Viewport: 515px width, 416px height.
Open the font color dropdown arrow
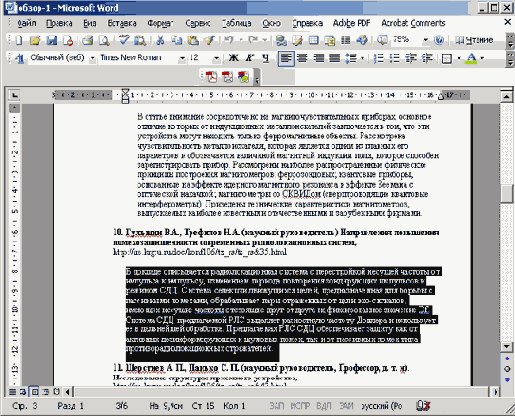pyautogui.click(x=482, y=58)
